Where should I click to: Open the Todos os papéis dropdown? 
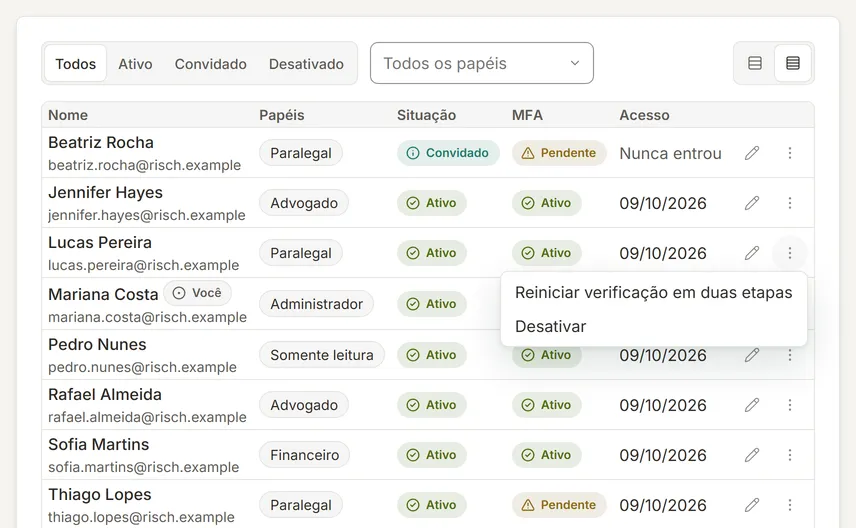[x=482, y=63]
